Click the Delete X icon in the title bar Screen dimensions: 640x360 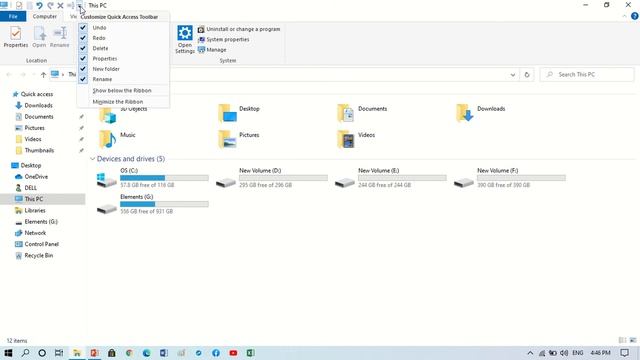pyautogui.click(x=60, y=5)
